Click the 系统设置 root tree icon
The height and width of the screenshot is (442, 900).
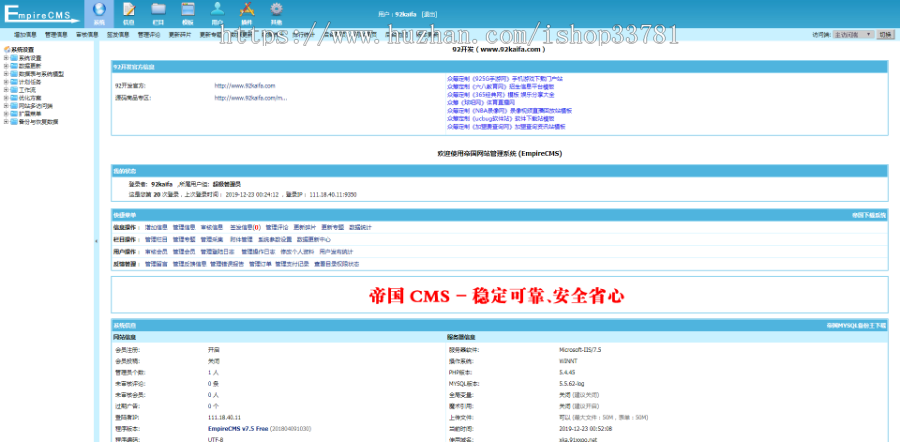tap(7, 50)
